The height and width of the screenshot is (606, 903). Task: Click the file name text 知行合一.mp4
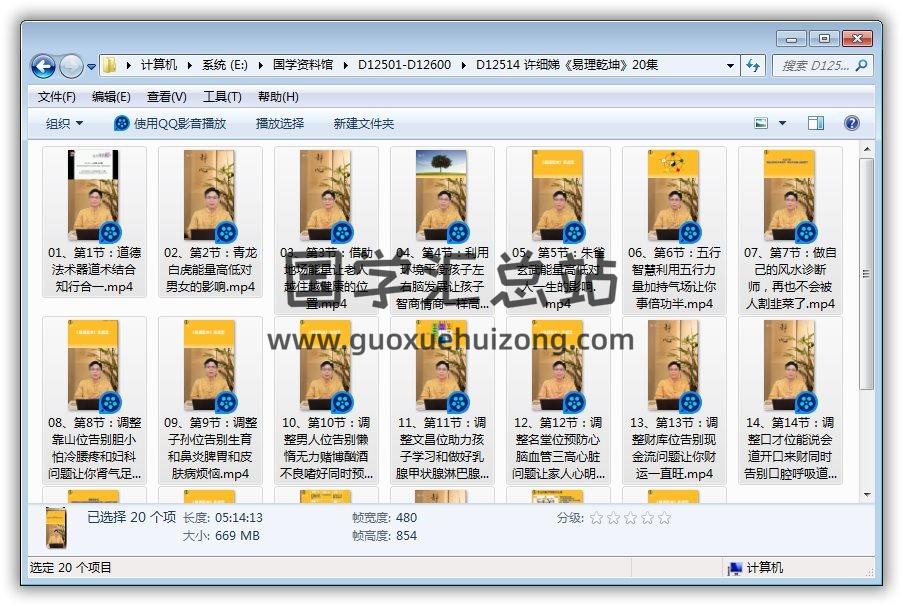(94, 286)
